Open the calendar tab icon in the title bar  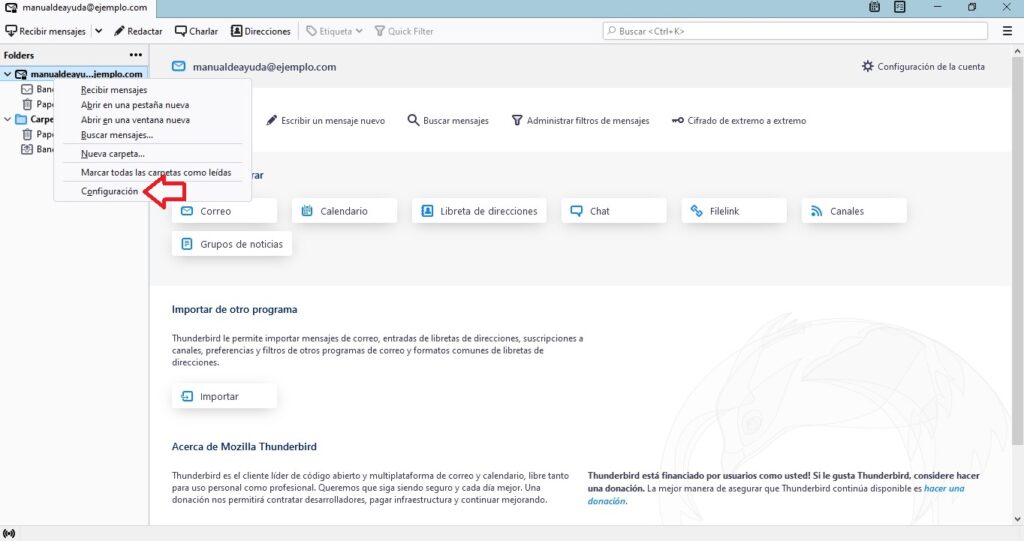click(x=874, y=7)
